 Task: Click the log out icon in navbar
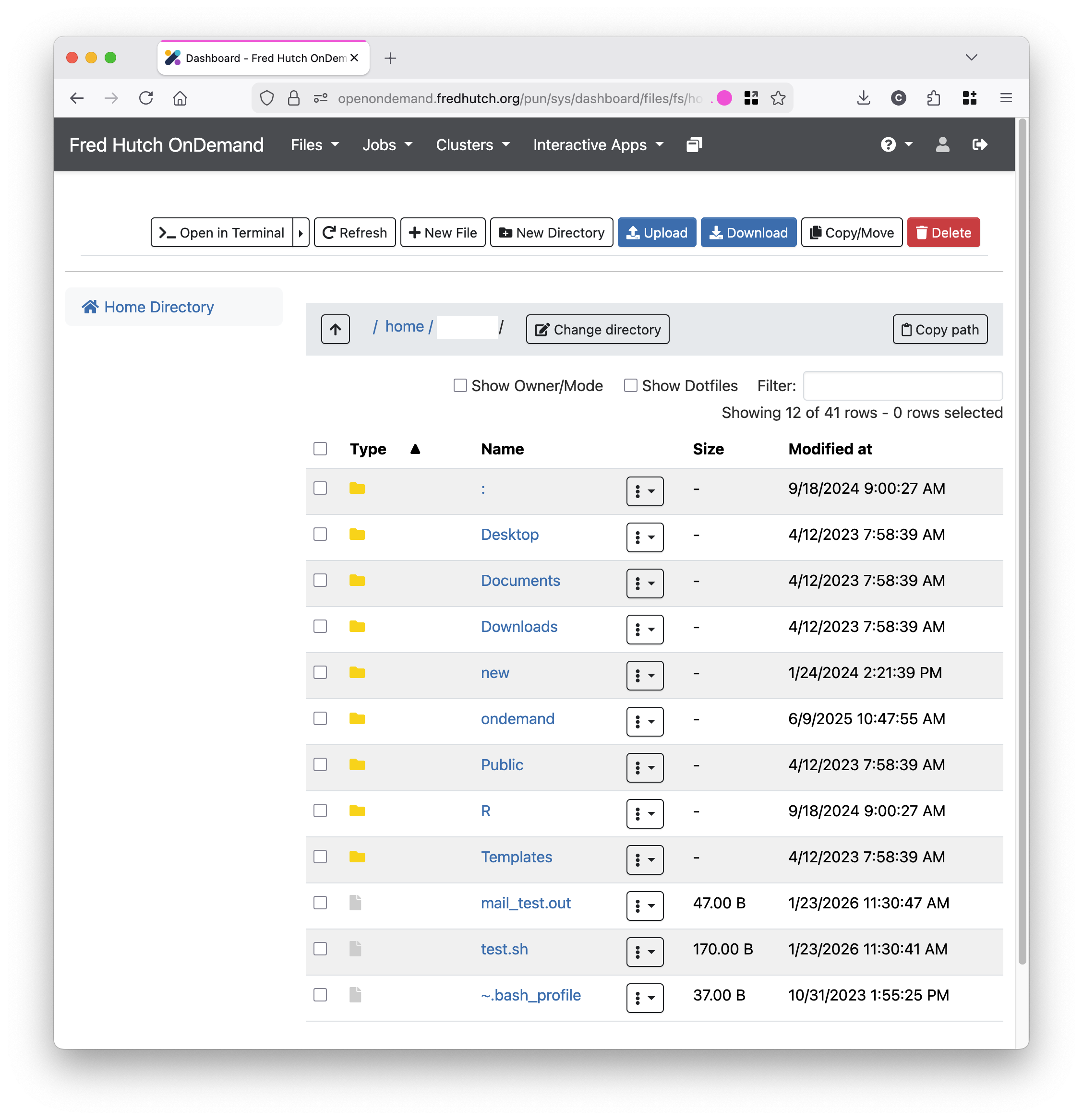tap(979, 144)
